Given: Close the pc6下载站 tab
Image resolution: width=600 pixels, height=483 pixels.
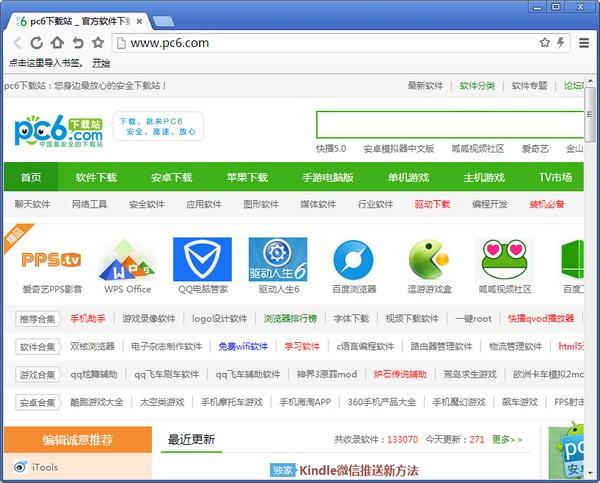Looking at the screenshot, I should point(139,21).
